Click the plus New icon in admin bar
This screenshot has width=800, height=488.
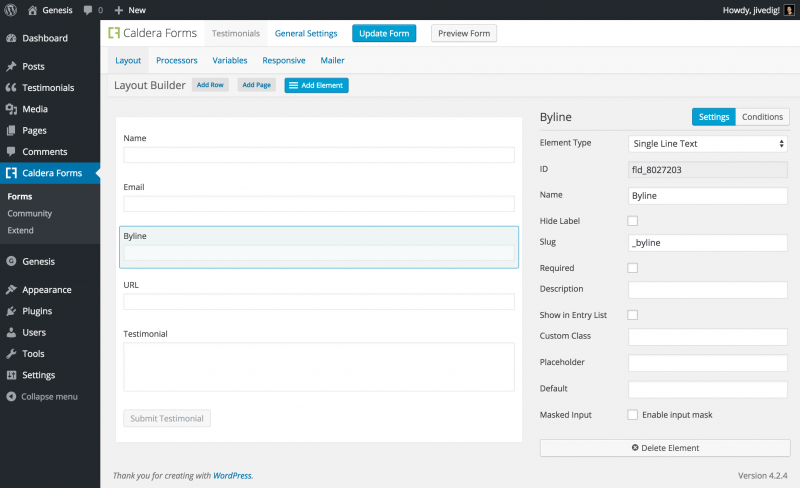[x=119, y=10]
